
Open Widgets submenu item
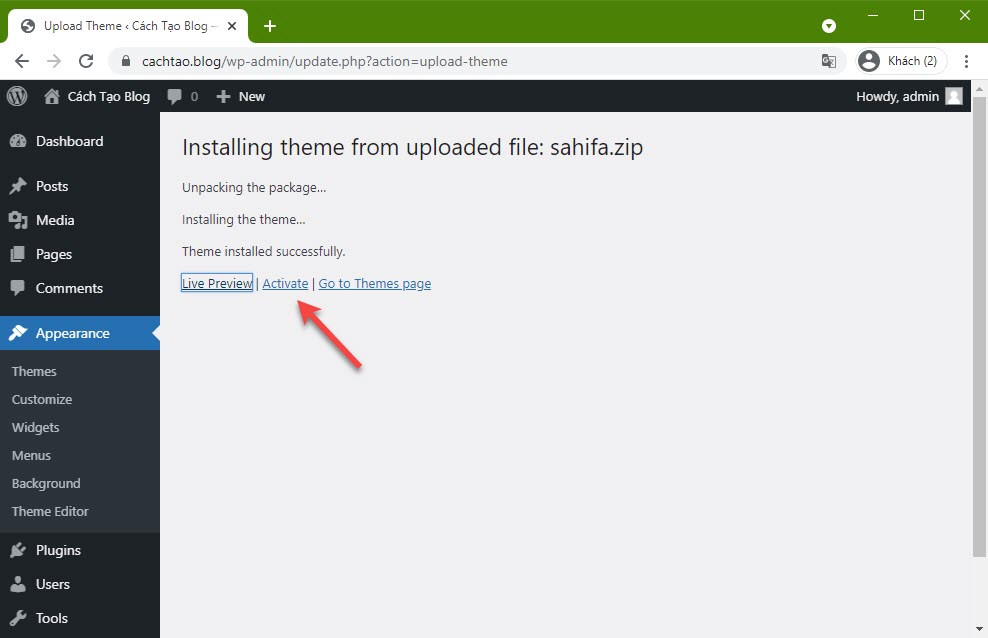36,427
